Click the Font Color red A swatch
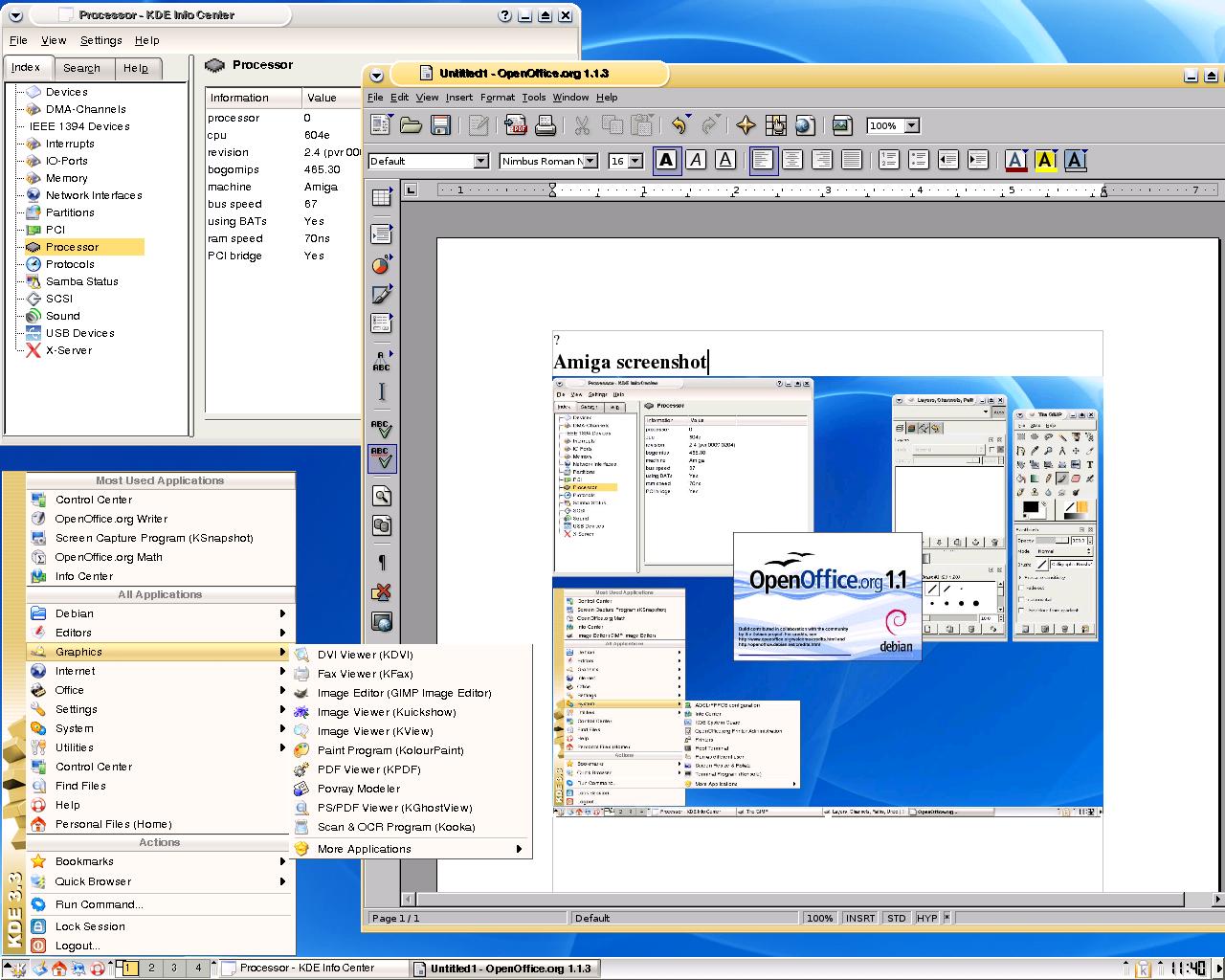1225x980 pixels. click(1016, 161)
